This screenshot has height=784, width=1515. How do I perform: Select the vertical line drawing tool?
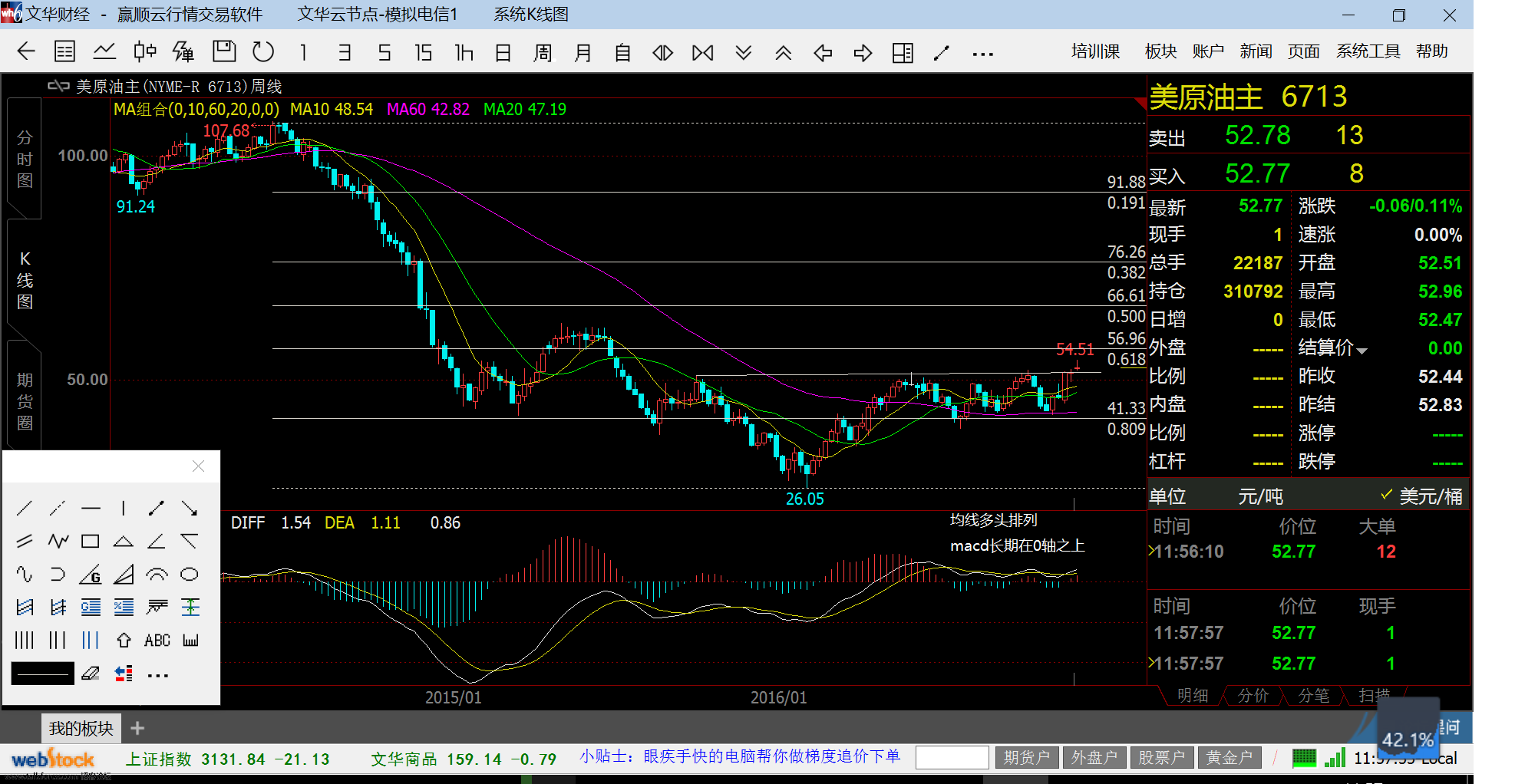(124, 508)
